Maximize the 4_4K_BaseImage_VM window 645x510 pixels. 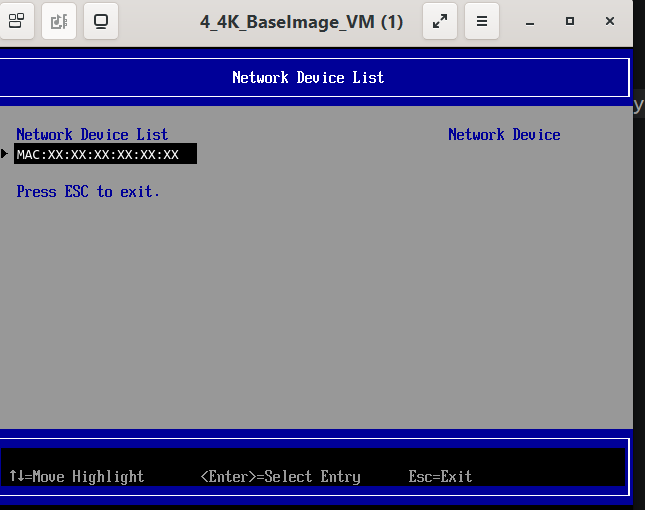pos(570,21)
